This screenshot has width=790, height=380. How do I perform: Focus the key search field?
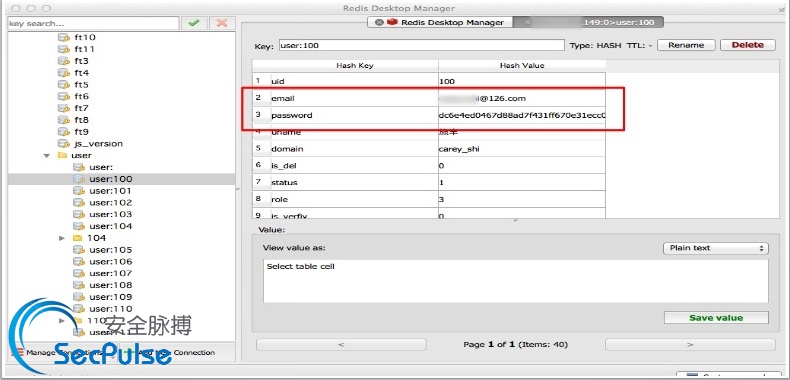pos(93,23)
